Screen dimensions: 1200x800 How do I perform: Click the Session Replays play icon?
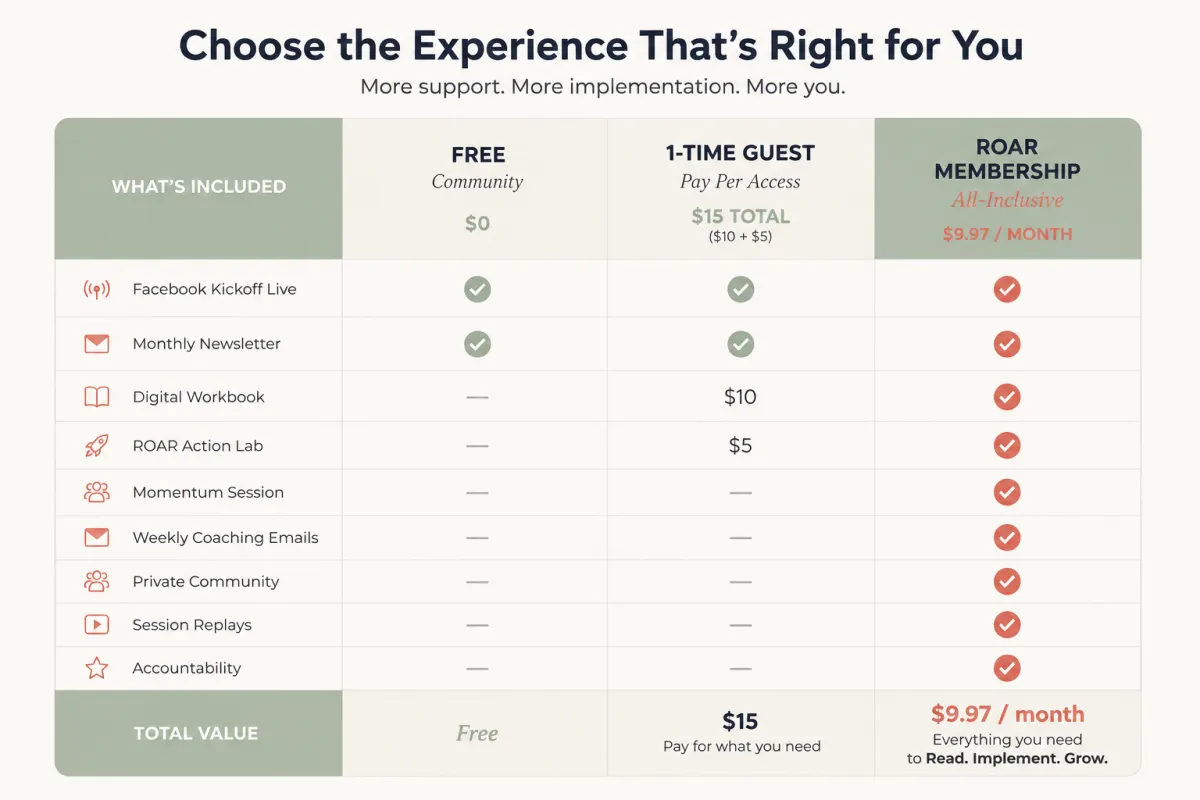[97, 625]
